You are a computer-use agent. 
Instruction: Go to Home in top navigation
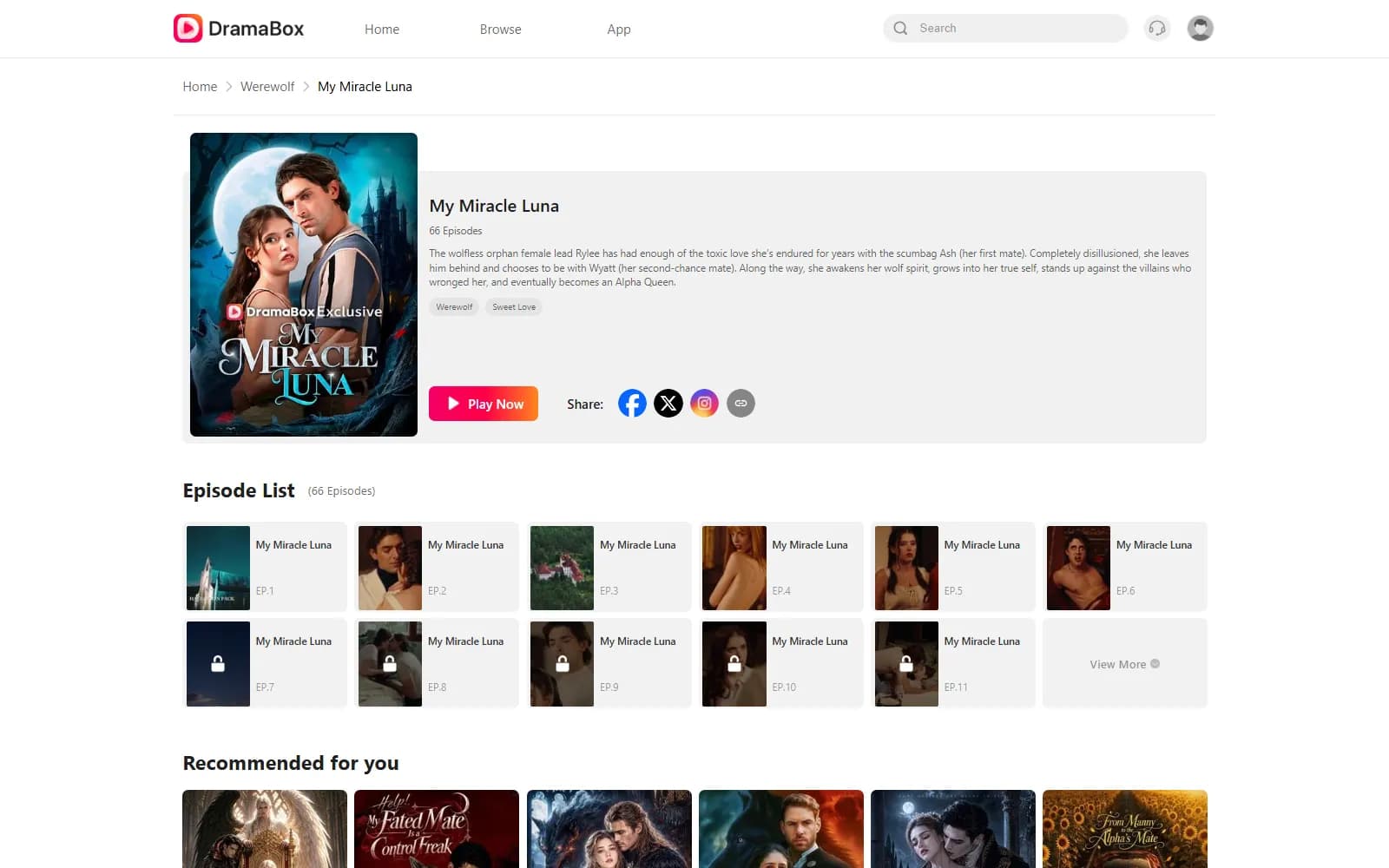click(x=382, y=30)
